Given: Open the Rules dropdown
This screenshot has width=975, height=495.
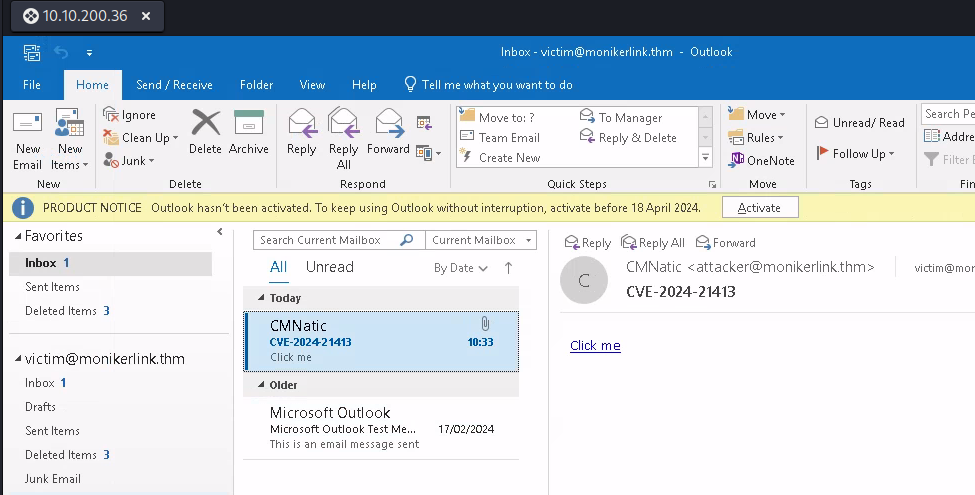Looking at the screenshot, I should (x=756, y=137).
